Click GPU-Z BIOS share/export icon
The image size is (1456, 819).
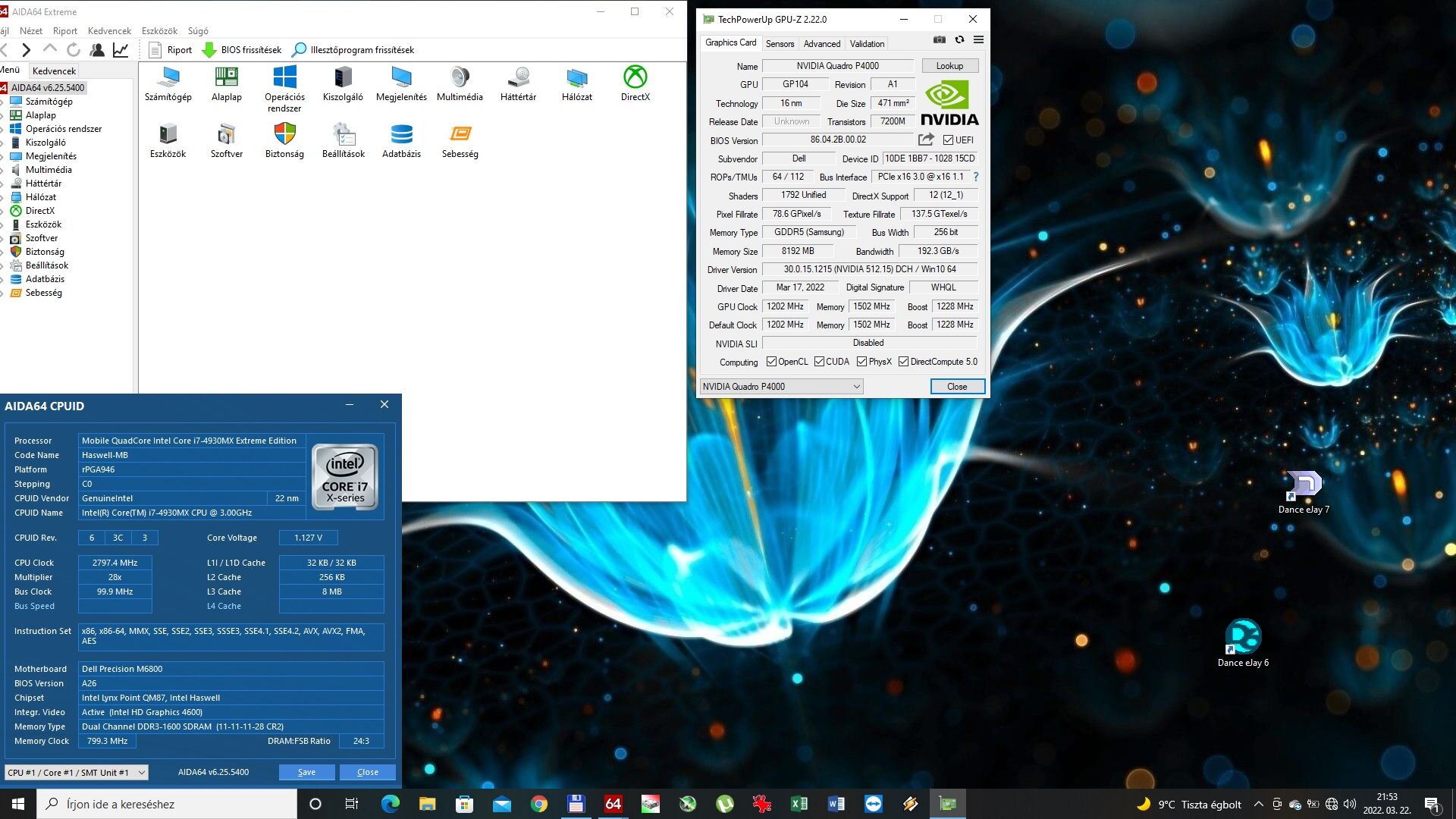click(x=926, y=140)
